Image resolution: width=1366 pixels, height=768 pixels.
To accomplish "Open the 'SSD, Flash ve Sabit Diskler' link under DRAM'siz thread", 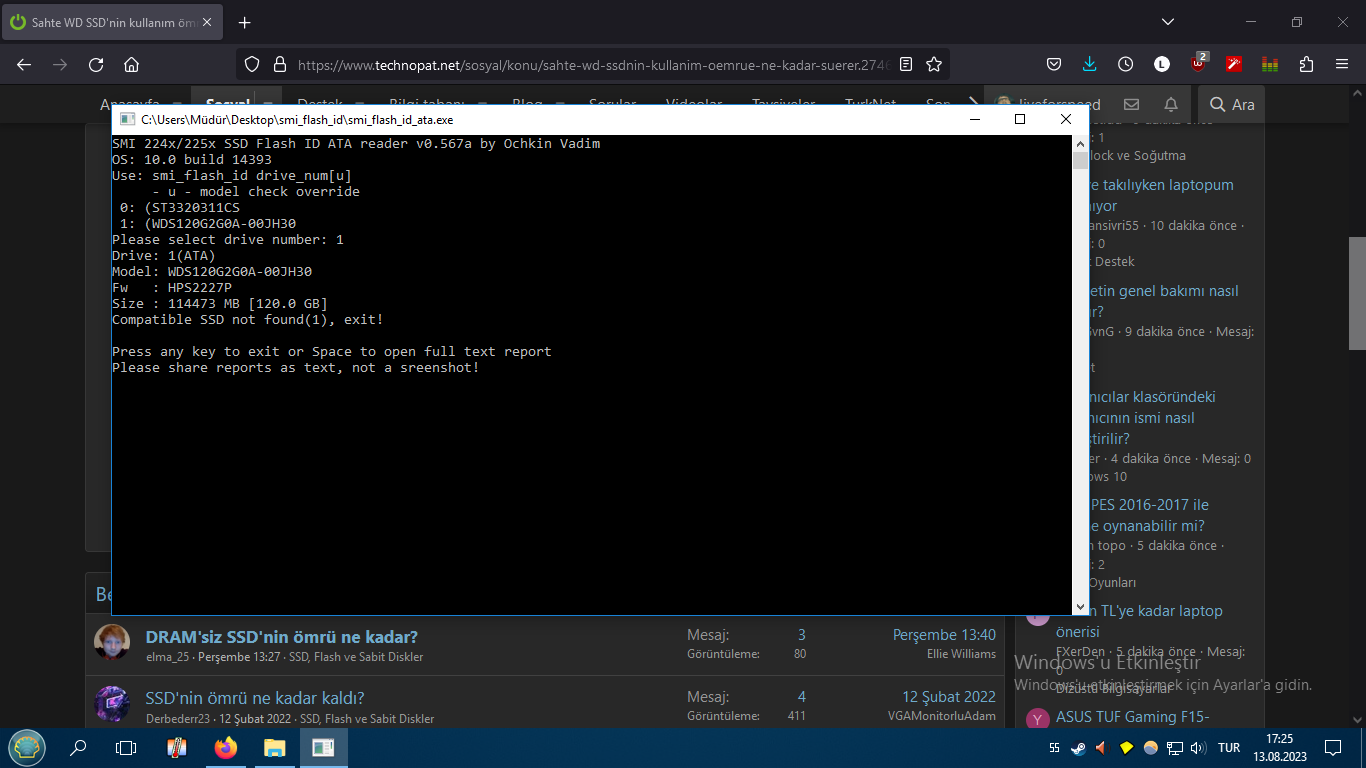I will pyautogui.click(x=356, y=657).
